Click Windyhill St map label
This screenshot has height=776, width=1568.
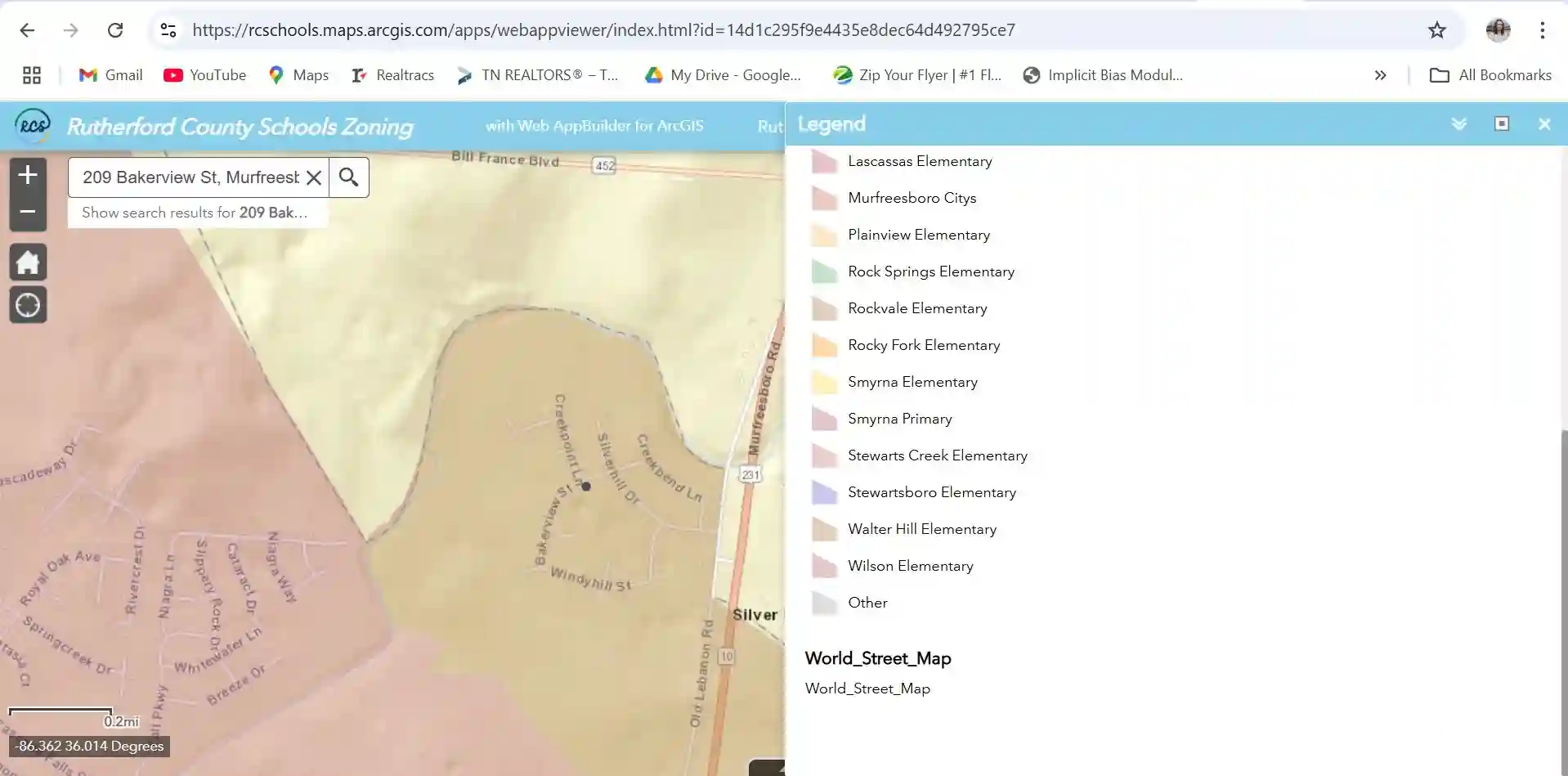point(590,578)
